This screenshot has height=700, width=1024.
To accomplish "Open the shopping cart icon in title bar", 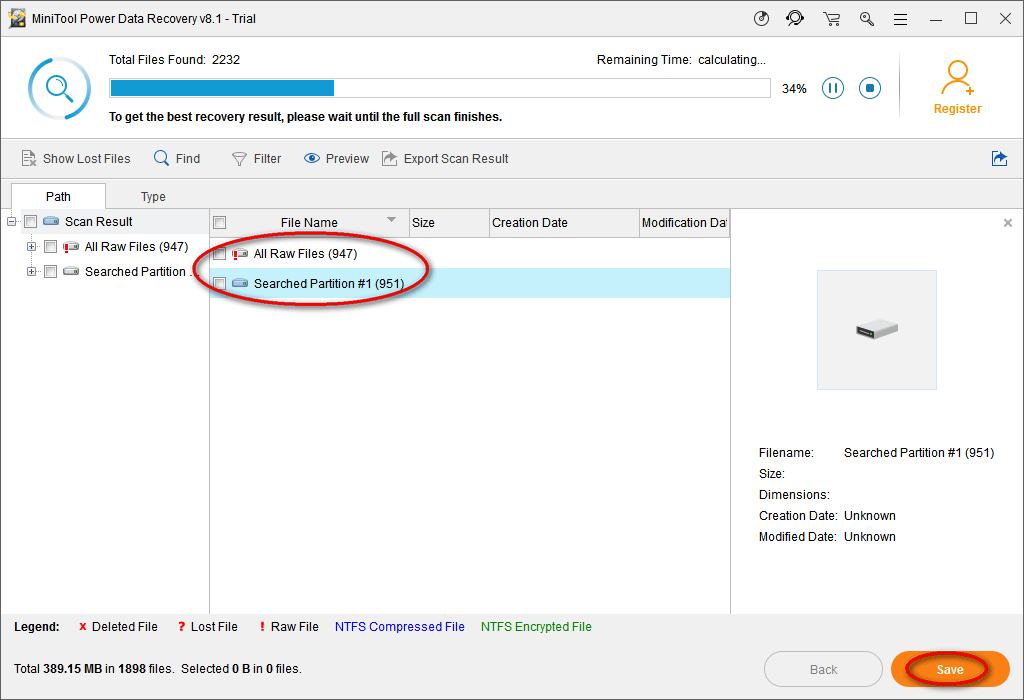I will [831, 18].
